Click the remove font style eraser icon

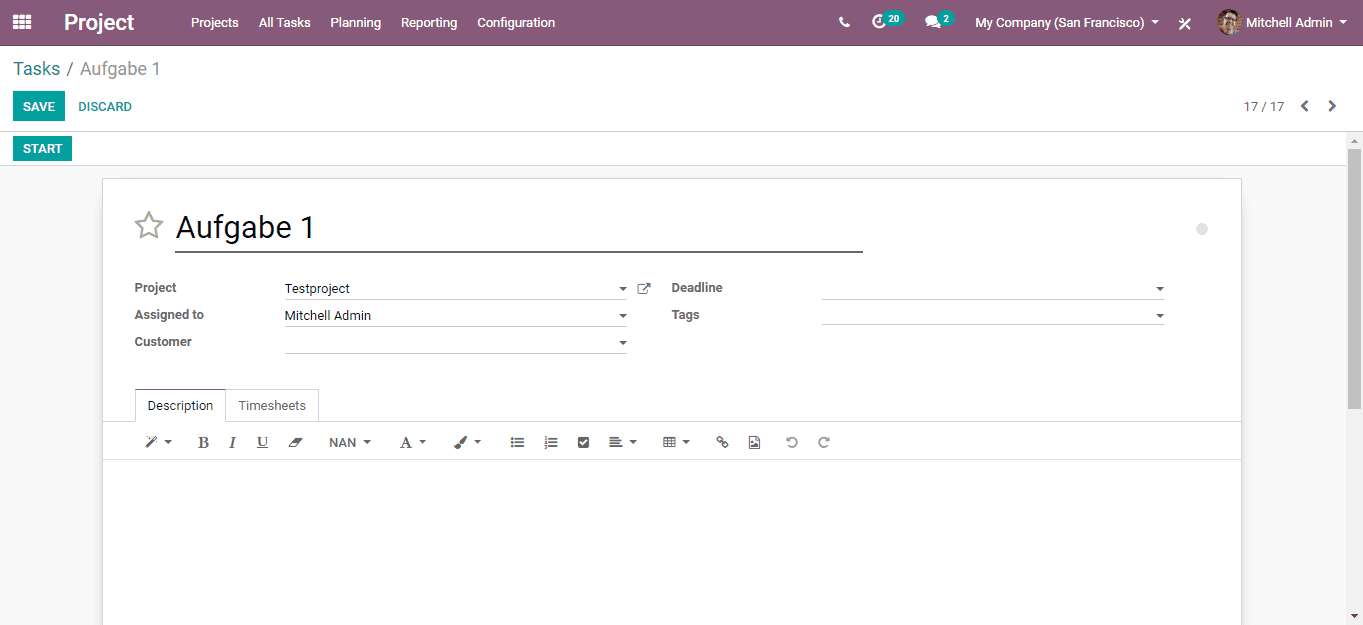click(295, 442)
